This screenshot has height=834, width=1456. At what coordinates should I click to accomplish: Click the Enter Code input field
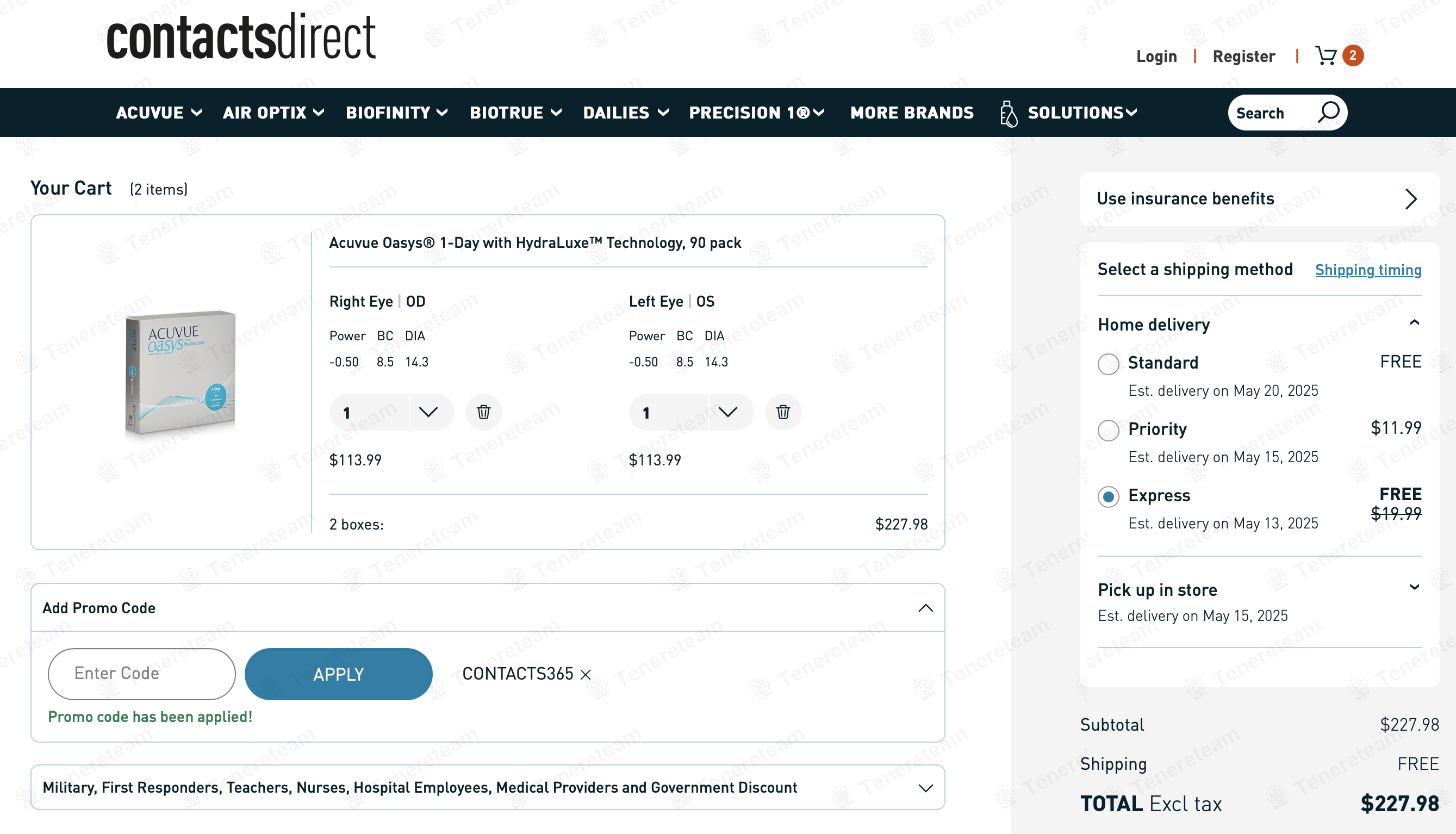tap(141, 674)
